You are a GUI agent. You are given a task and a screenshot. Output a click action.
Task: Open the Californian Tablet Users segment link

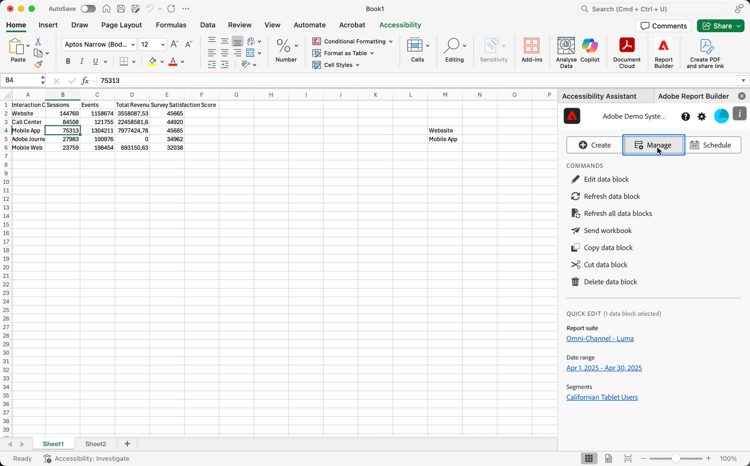click(x=602, y=397)
